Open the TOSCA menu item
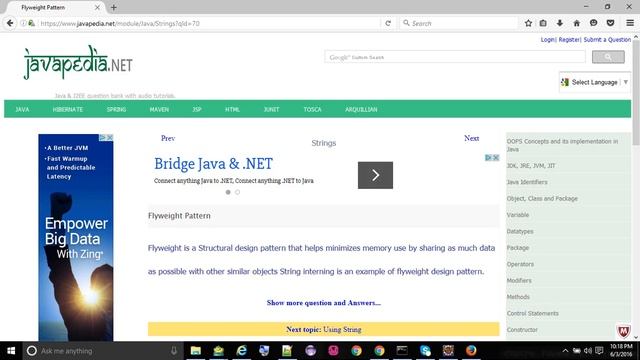 (312, 109)
